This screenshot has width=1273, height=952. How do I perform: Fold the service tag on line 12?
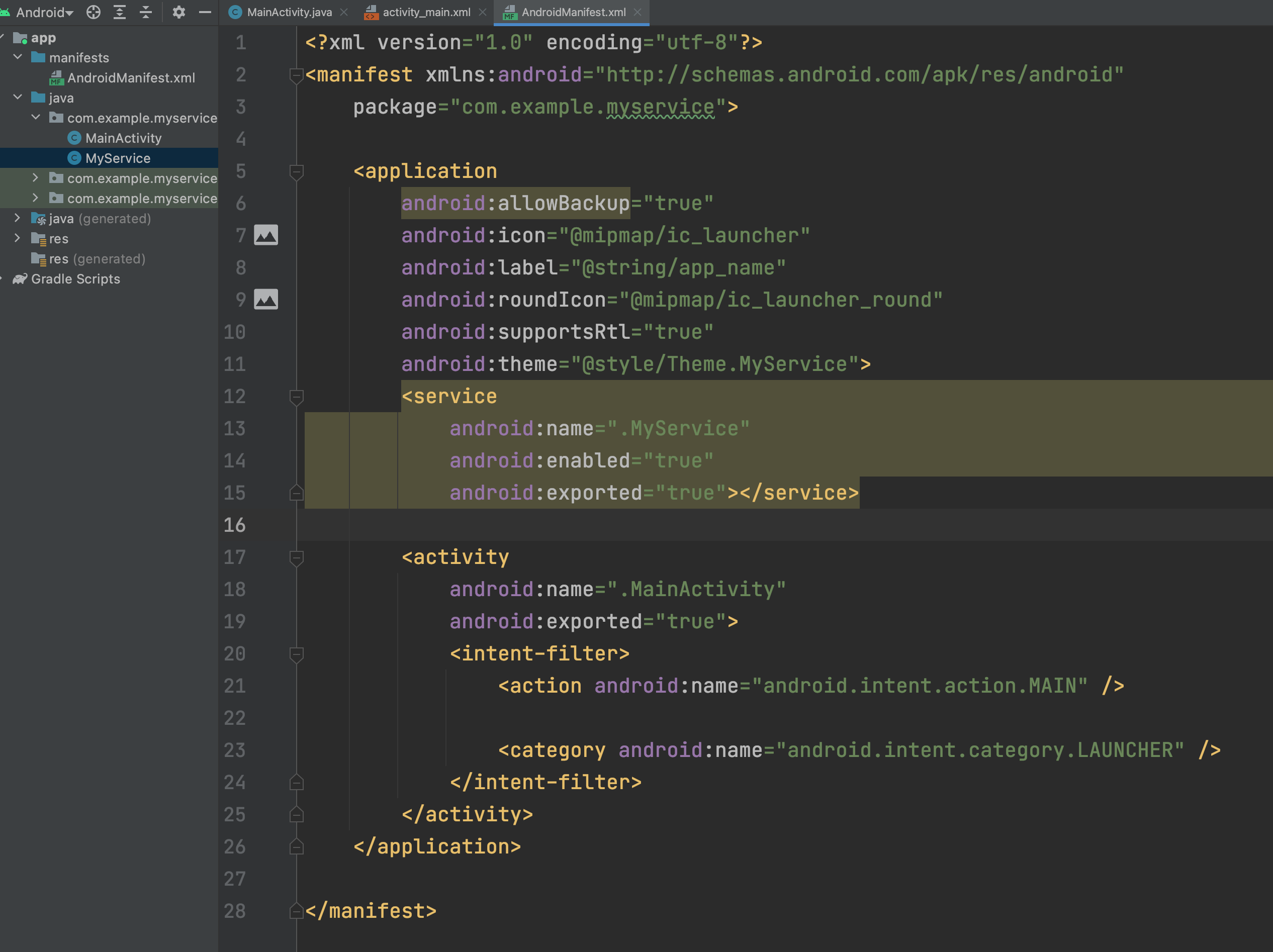pos(297,396)
